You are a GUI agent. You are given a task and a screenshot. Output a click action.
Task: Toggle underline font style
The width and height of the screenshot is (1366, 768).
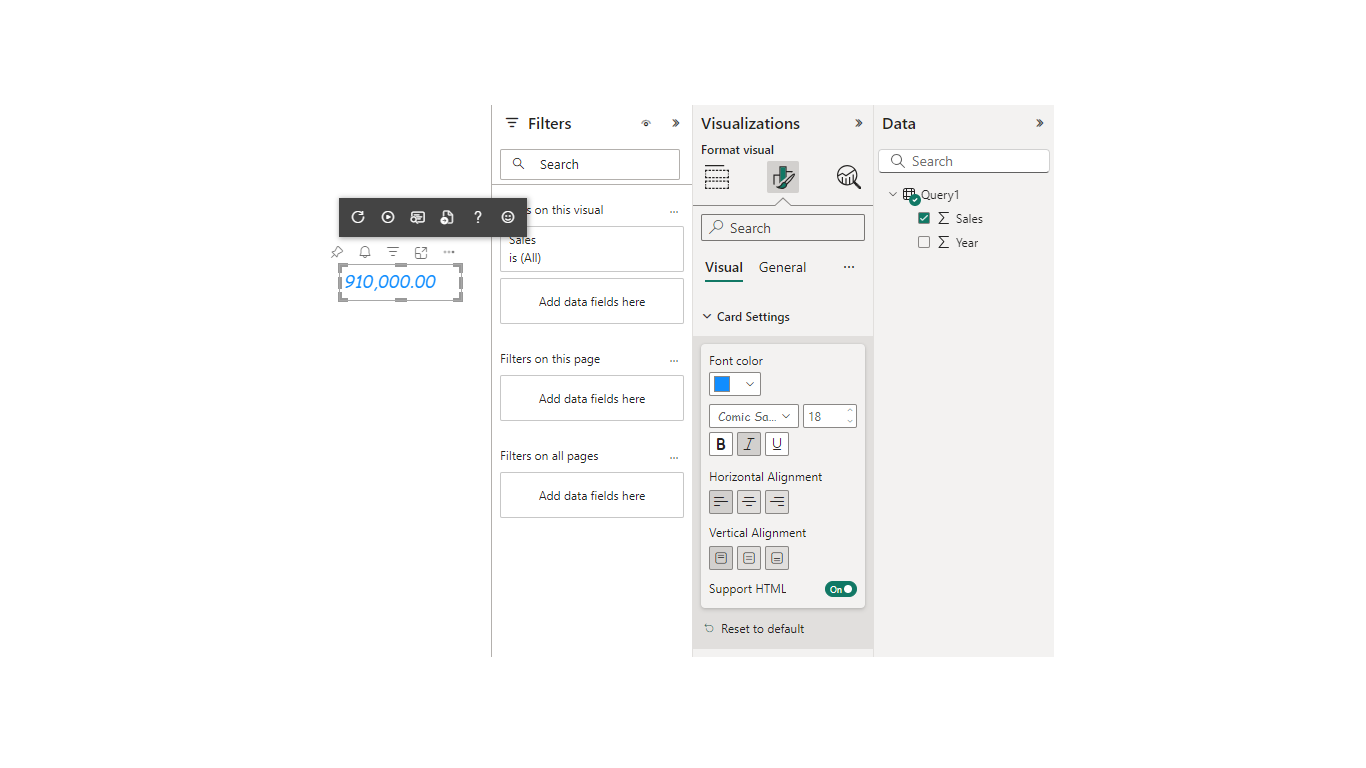coord(777,444)
